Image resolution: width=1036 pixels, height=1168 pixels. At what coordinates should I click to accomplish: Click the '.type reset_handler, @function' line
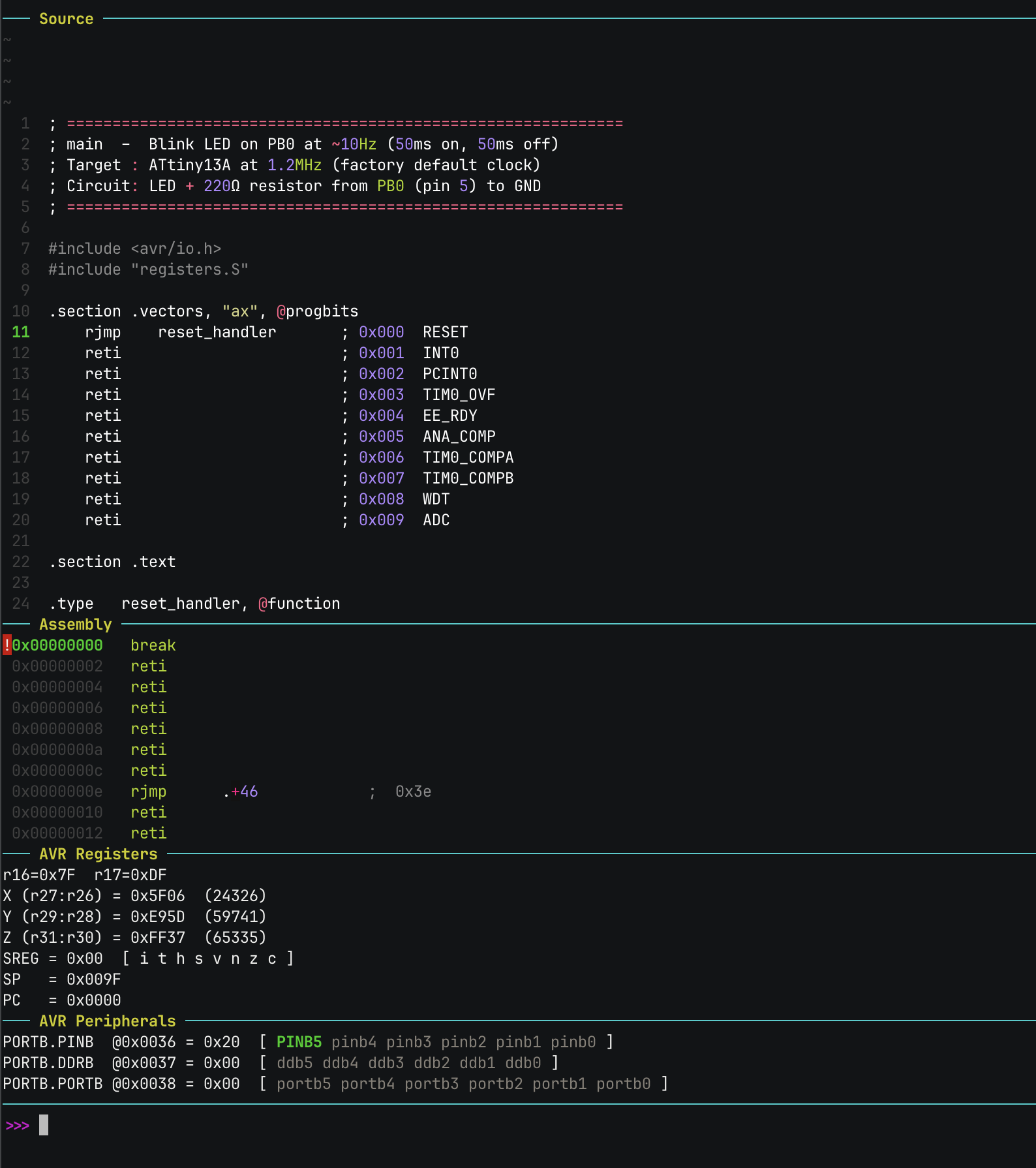tap(194, 604)
